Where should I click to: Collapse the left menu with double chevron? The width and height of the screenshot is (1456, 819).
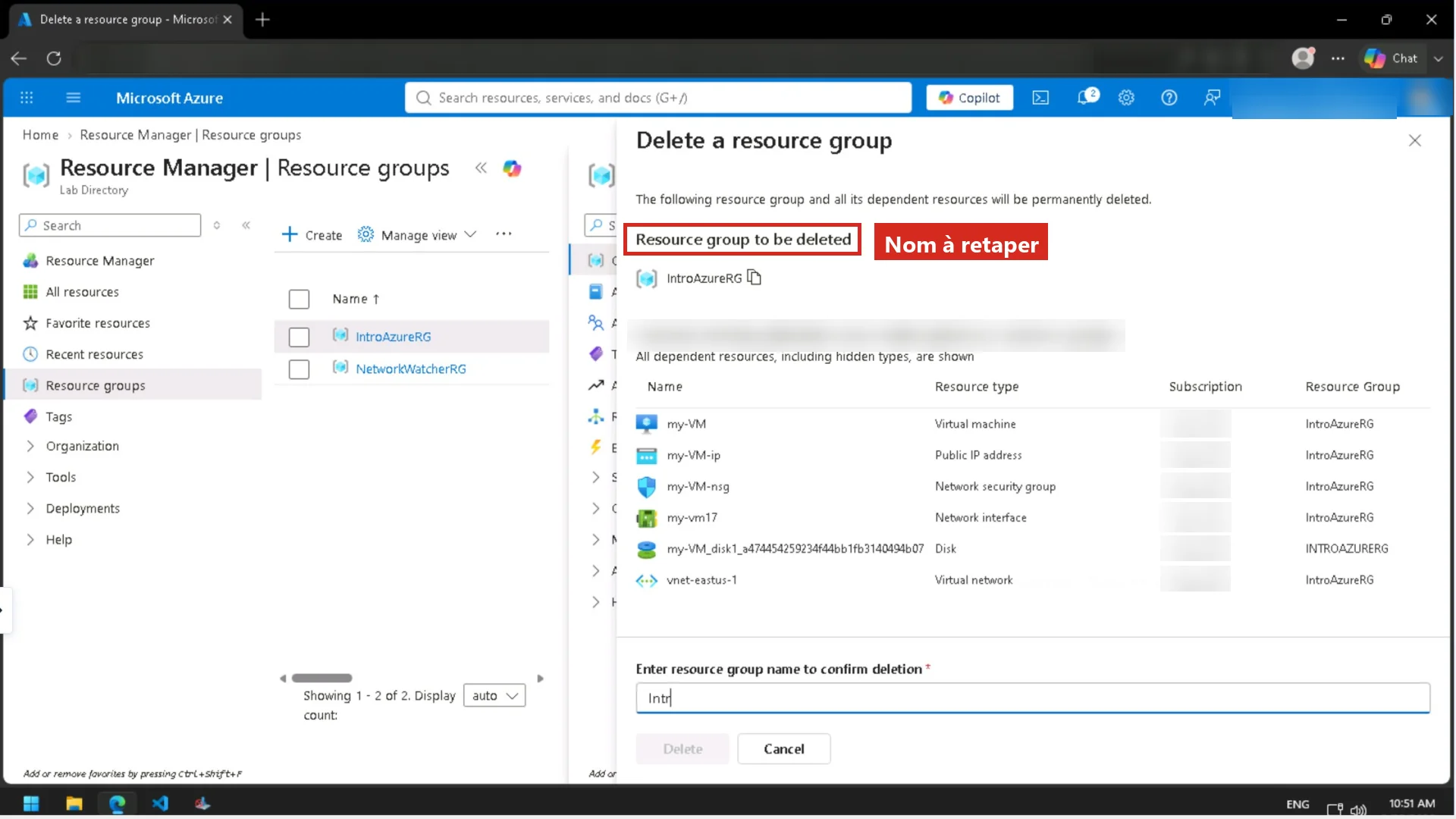pyautogui.click(x=246, y=225)
